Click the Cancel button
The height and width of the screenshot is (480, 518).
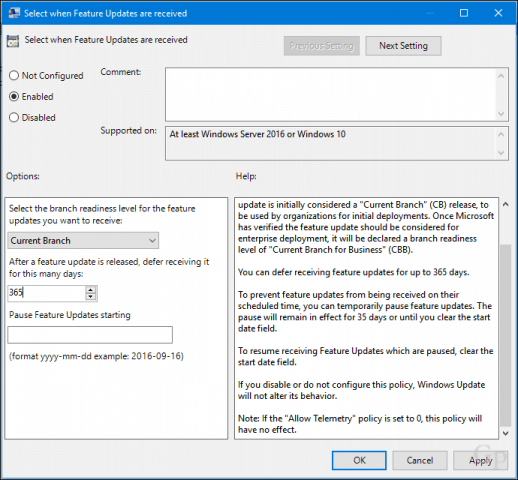click(420, 461)
